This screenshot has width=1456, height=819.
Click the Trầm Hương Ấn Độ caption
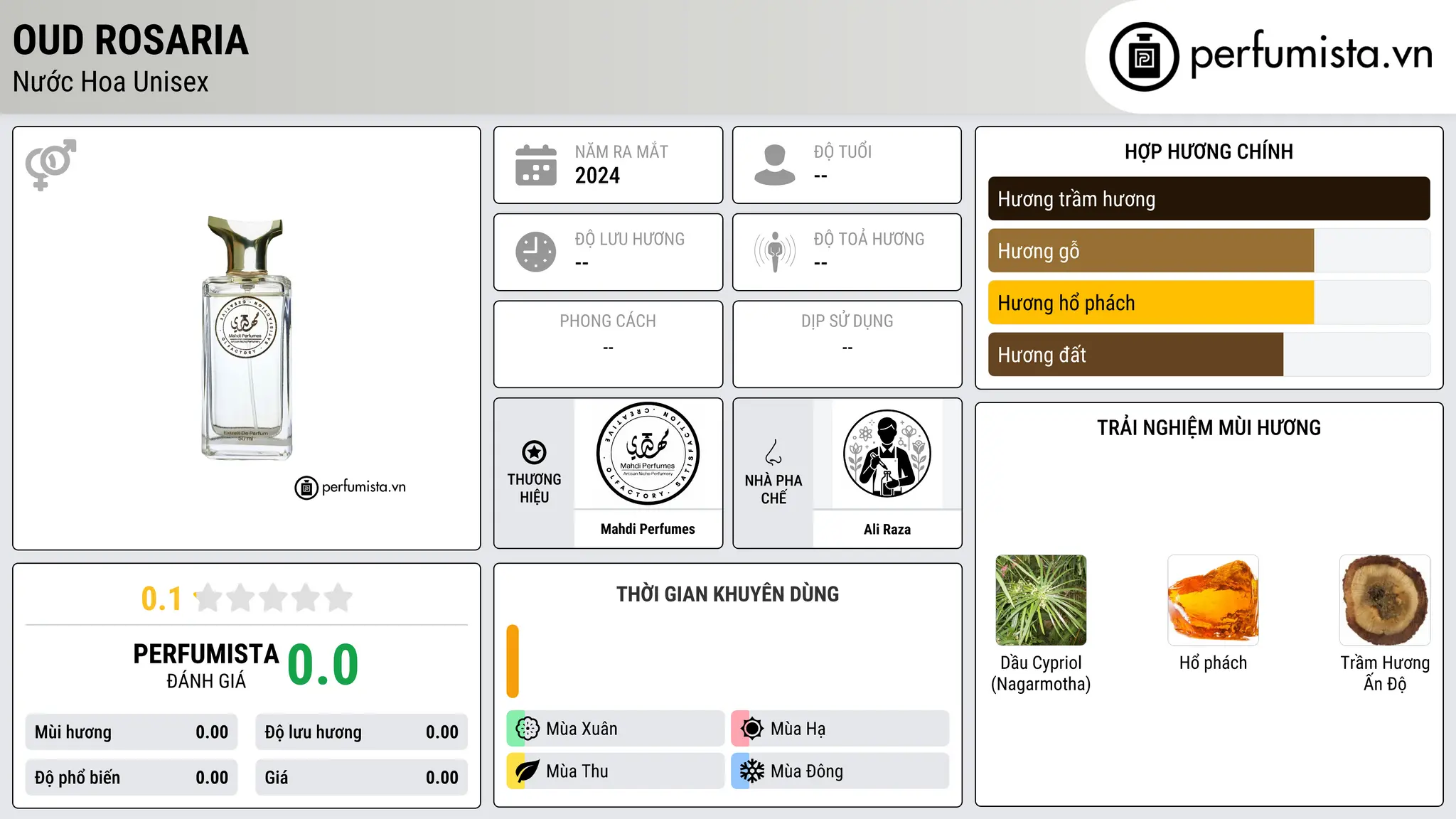pos(1385,673)
